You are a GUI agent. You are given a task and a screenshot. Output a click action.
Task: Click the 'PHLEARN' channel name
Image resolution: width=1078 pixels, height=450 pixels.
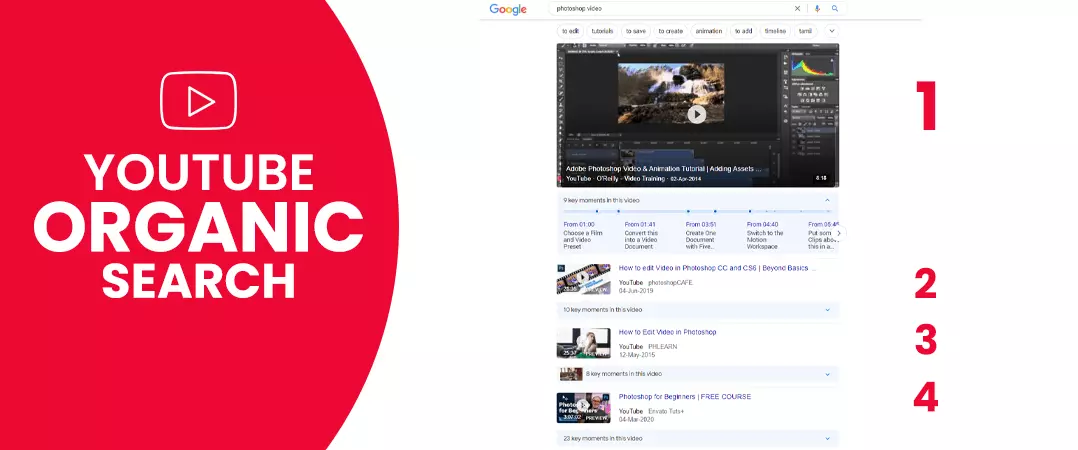(x=663, y=347)
